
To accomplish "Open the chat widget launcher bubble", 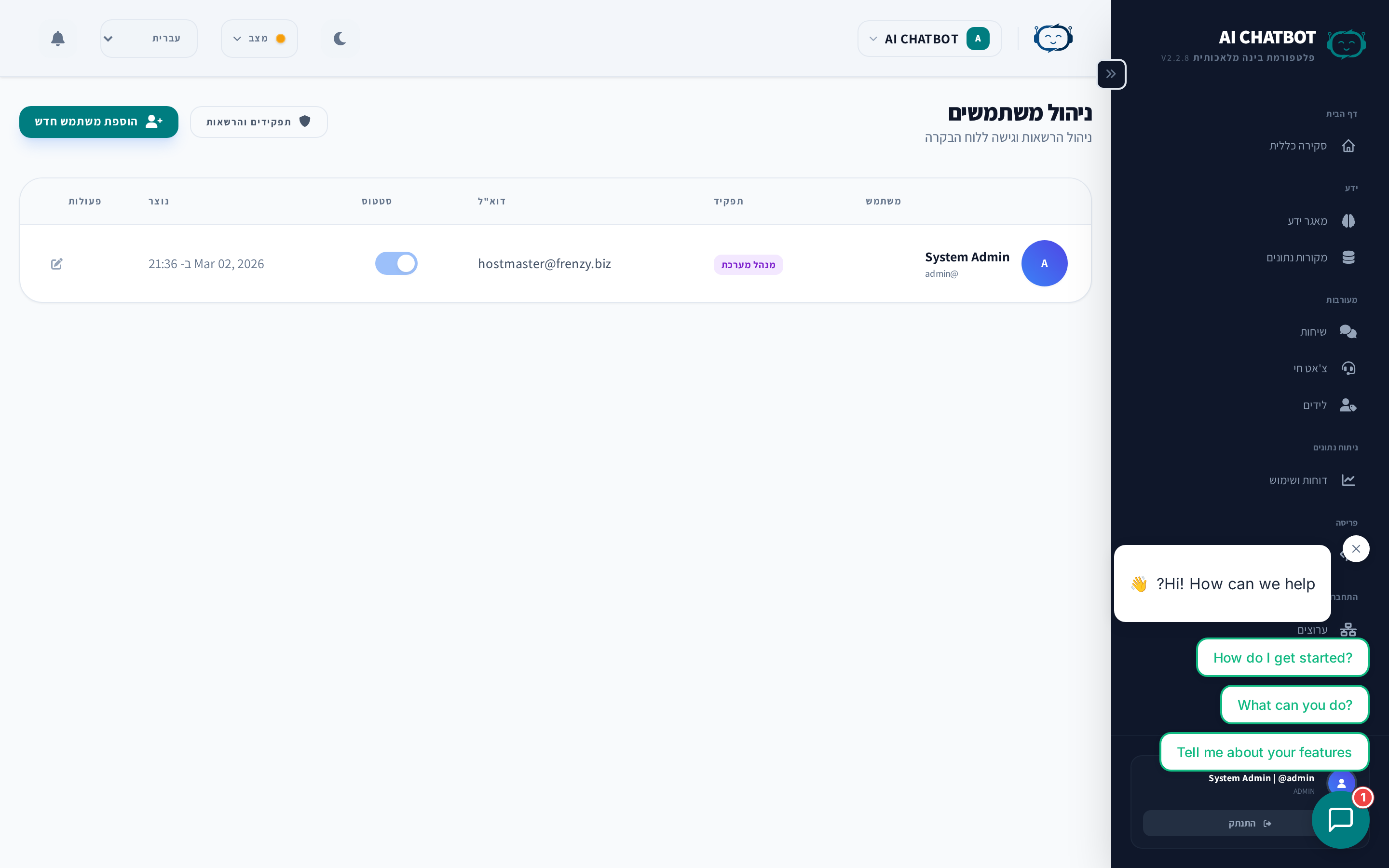I will click(1340, 819).
